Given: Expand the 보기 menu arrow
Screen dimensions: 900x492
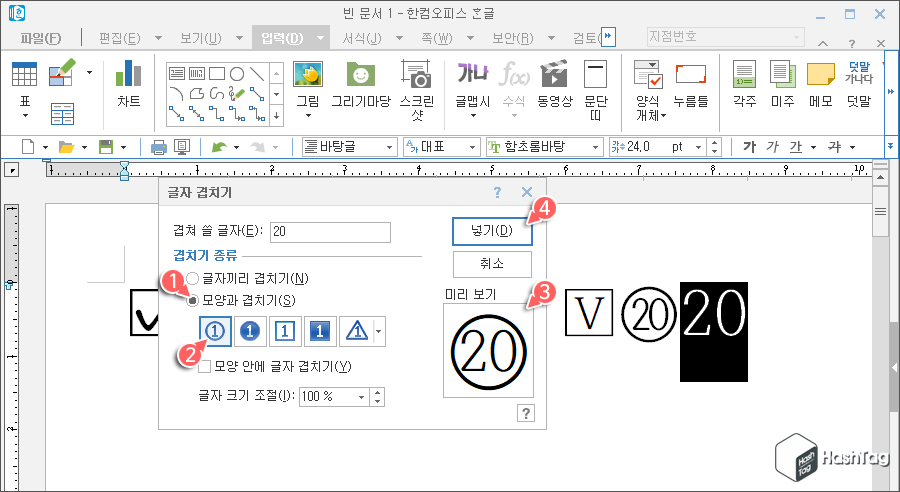Looking at the screenshot, I should (240, 38).
